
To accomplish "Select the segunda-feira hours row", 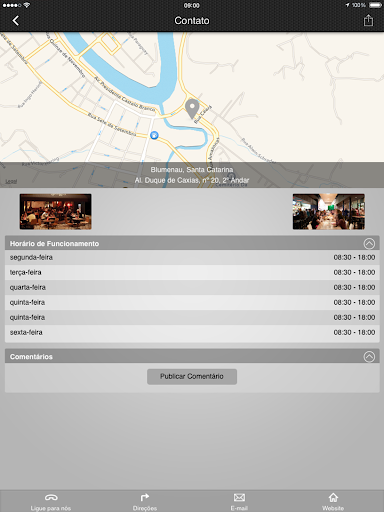I will 192,257.
